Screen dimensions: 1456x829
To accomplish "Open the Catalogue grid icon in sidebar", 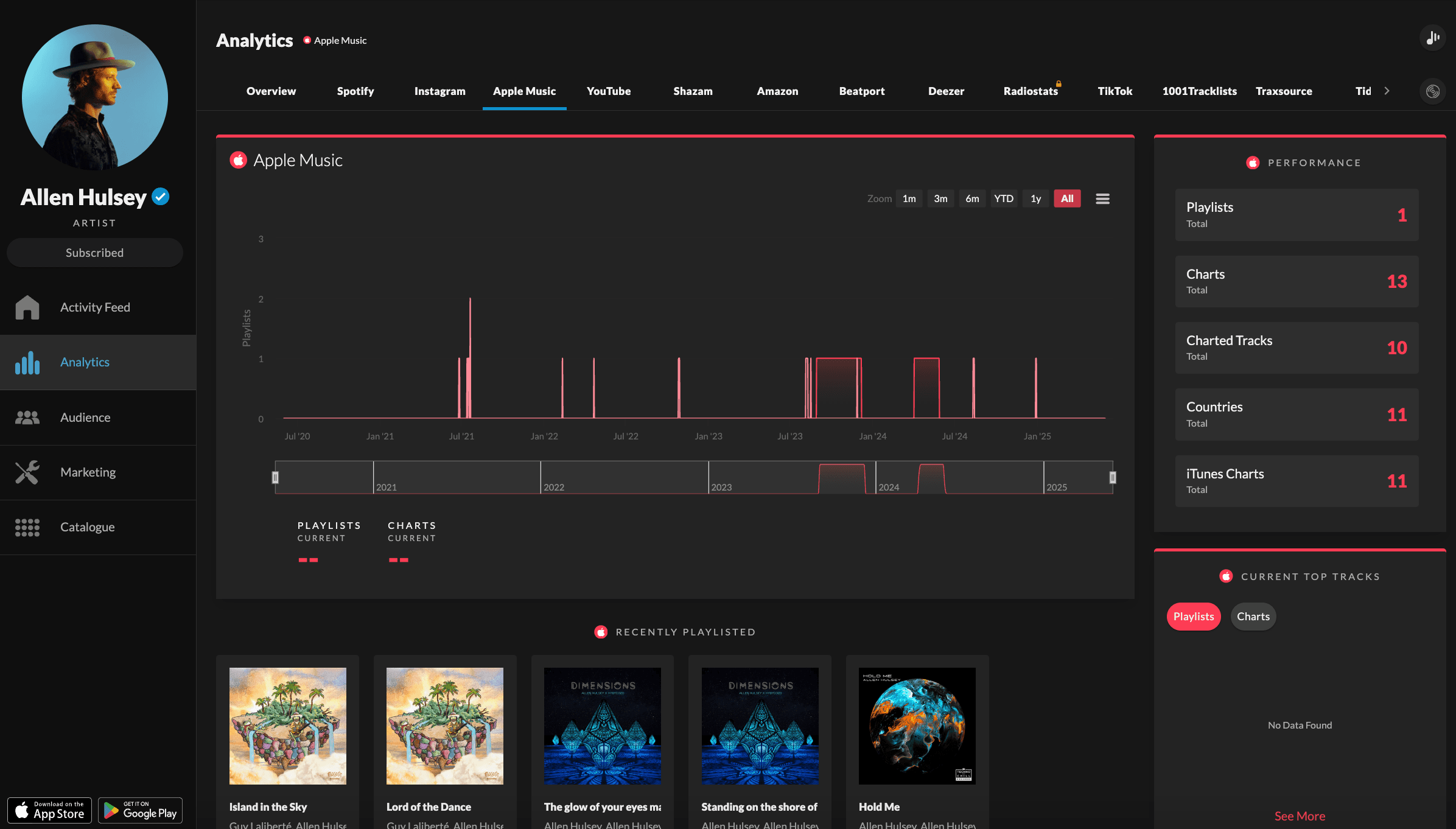I will pyautogui.click(x=27, y=526).
